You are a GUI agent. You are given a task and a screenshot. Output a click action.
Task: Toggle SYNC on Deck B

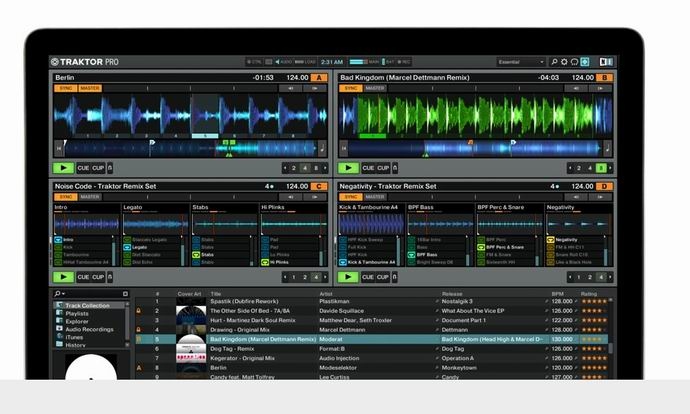[351, 88]
